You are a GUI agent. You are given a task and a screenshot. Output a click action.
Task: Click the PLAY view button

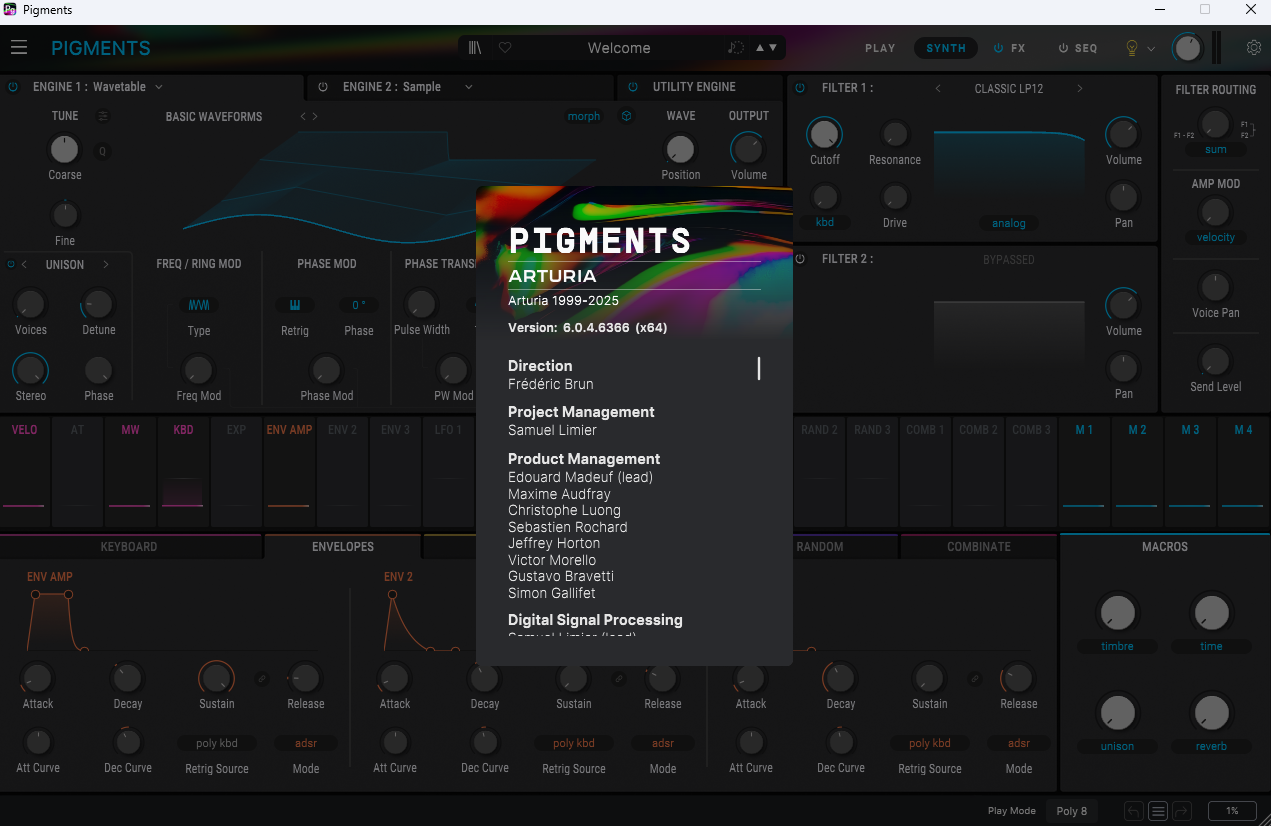pos(880,48)
